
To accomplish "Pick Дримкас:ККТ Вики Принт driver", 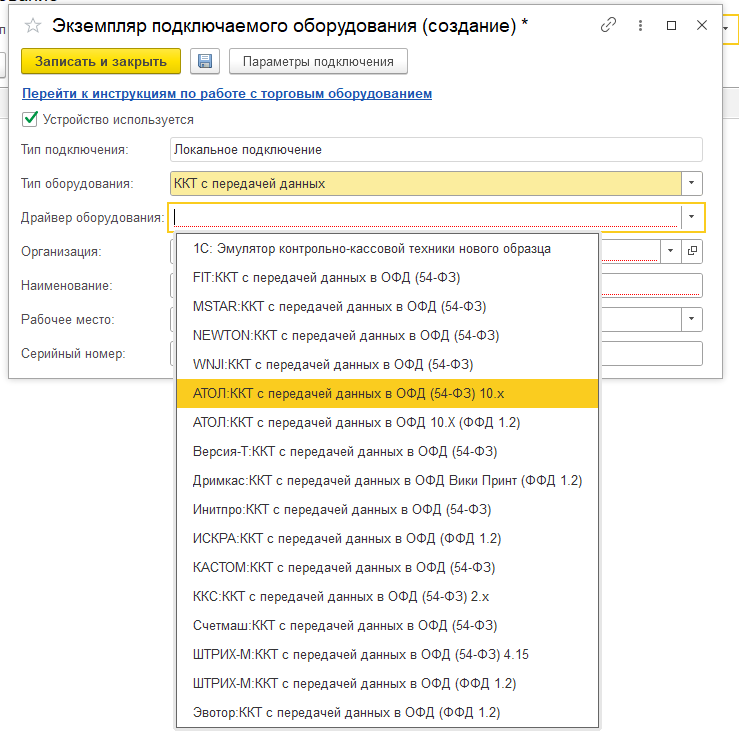I will (x=388, y=481).
